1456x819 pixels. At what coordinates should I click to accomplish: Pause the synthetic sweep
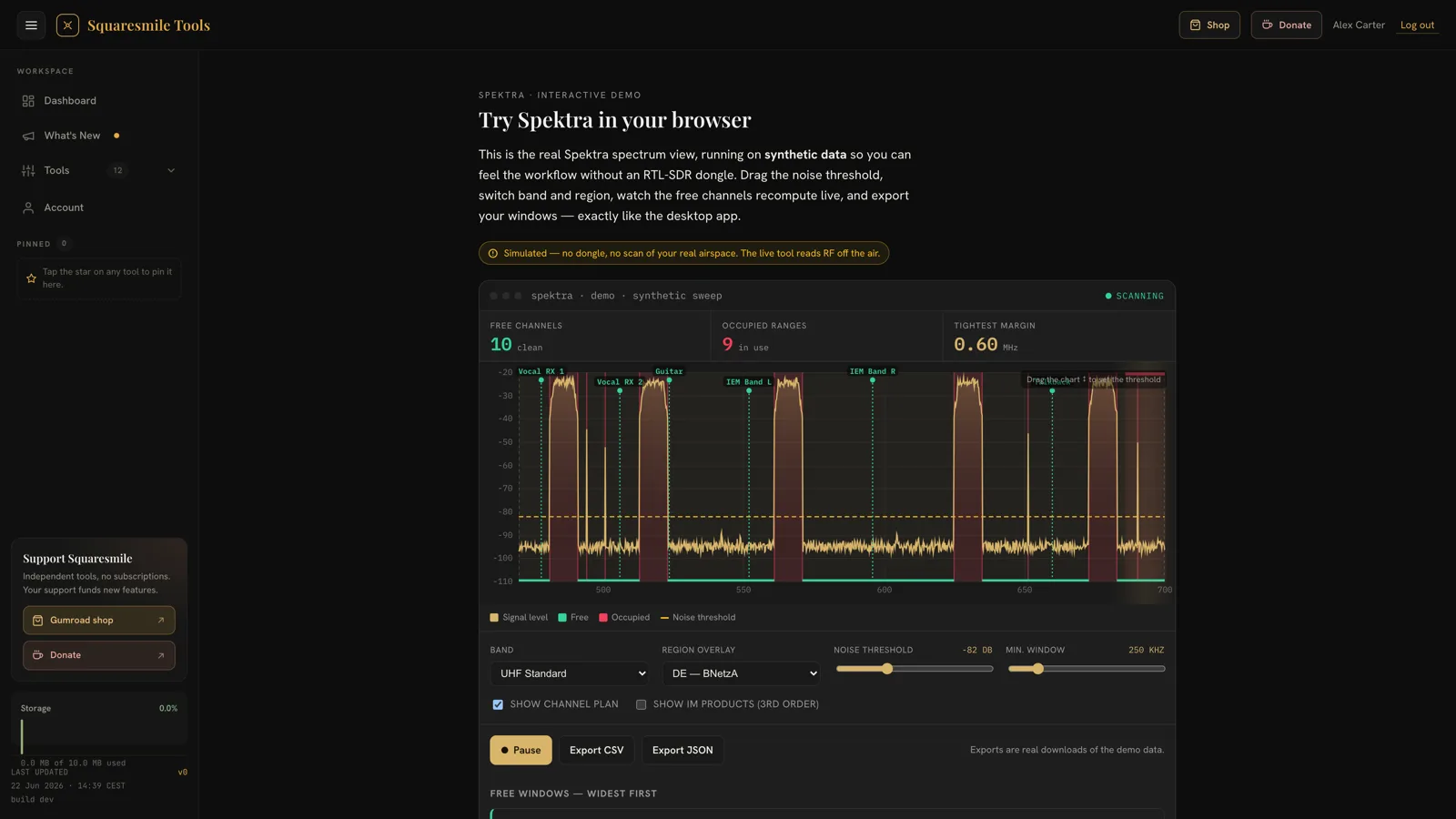click(521, 750)
